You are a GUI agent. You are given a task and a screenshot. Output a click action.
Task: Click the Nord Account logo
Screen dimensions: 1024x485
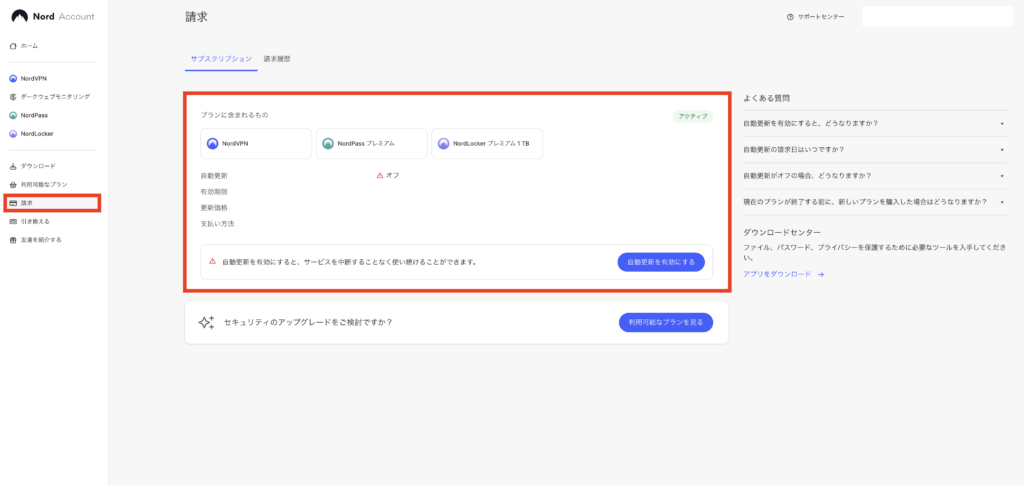53,16
